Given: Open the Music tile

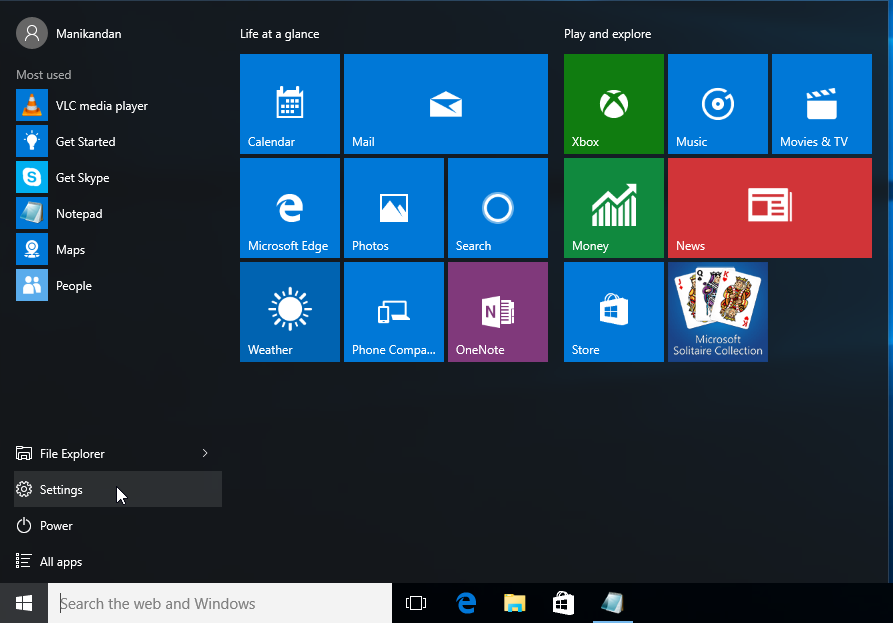Looking at the screenshot, I should (718, 104).
